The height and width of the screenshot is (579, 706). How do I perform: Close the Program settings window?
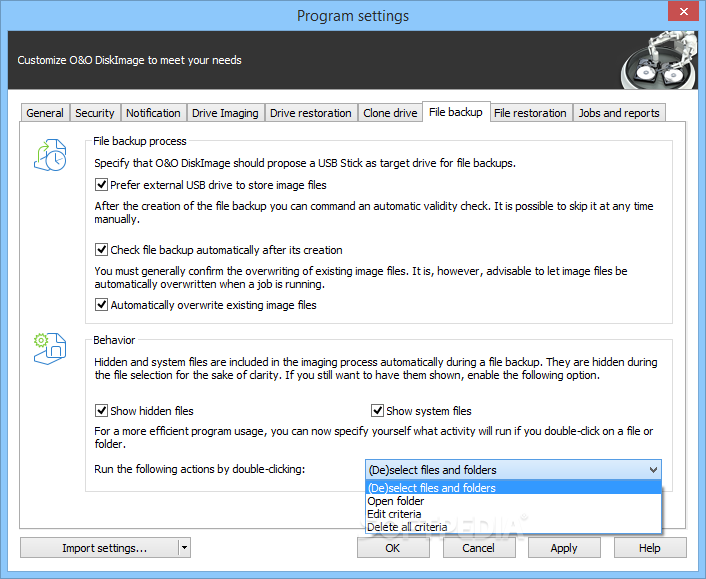683,11
